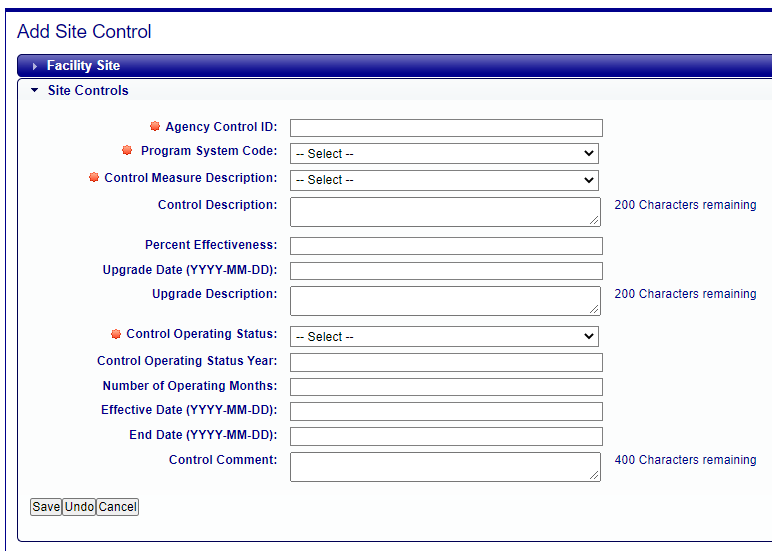Click the Undo button
Viewport: 772px width, 551px height.
[x=79, y=507]
